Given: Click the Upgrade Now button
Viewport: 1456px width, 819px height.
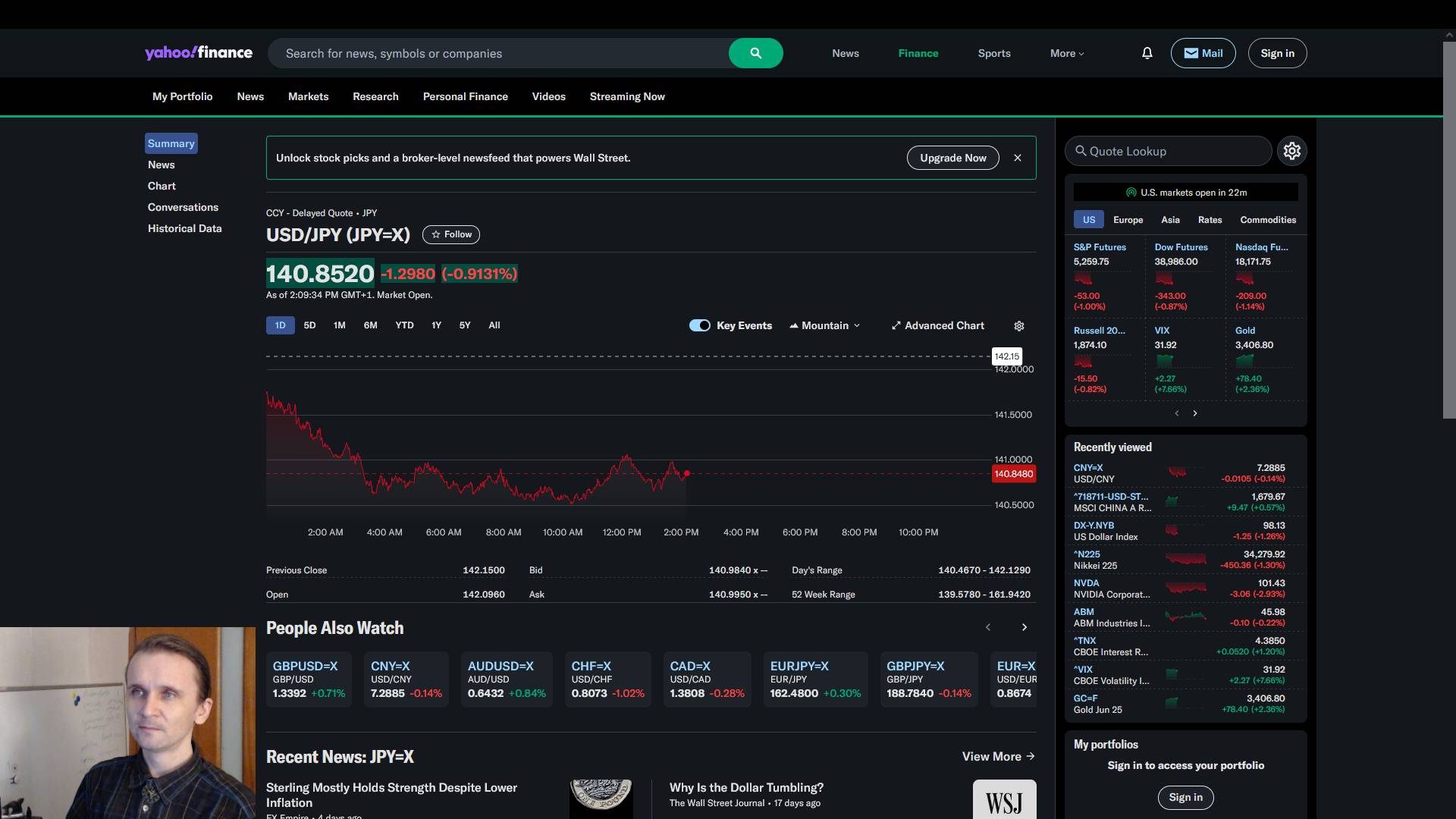Looking at the screenshot, I should (952, 158).
